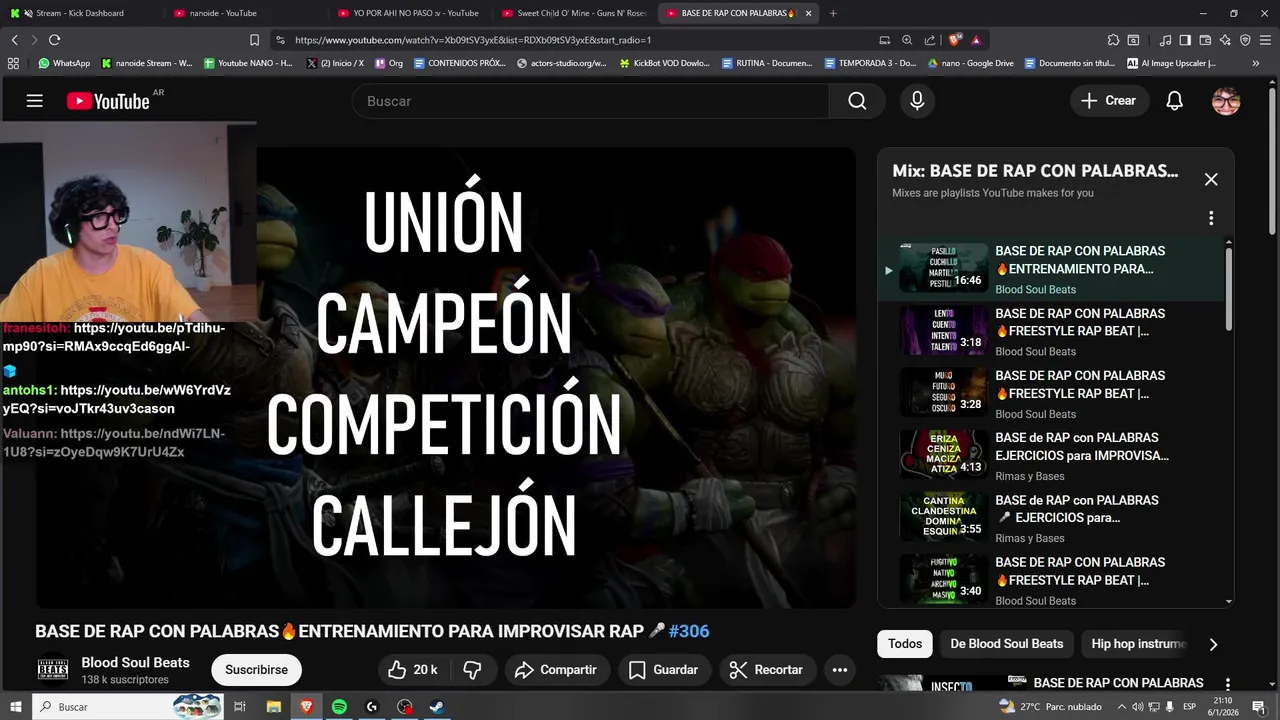
Task: Open Task View on the taskbar
Action: coord(240,707)
